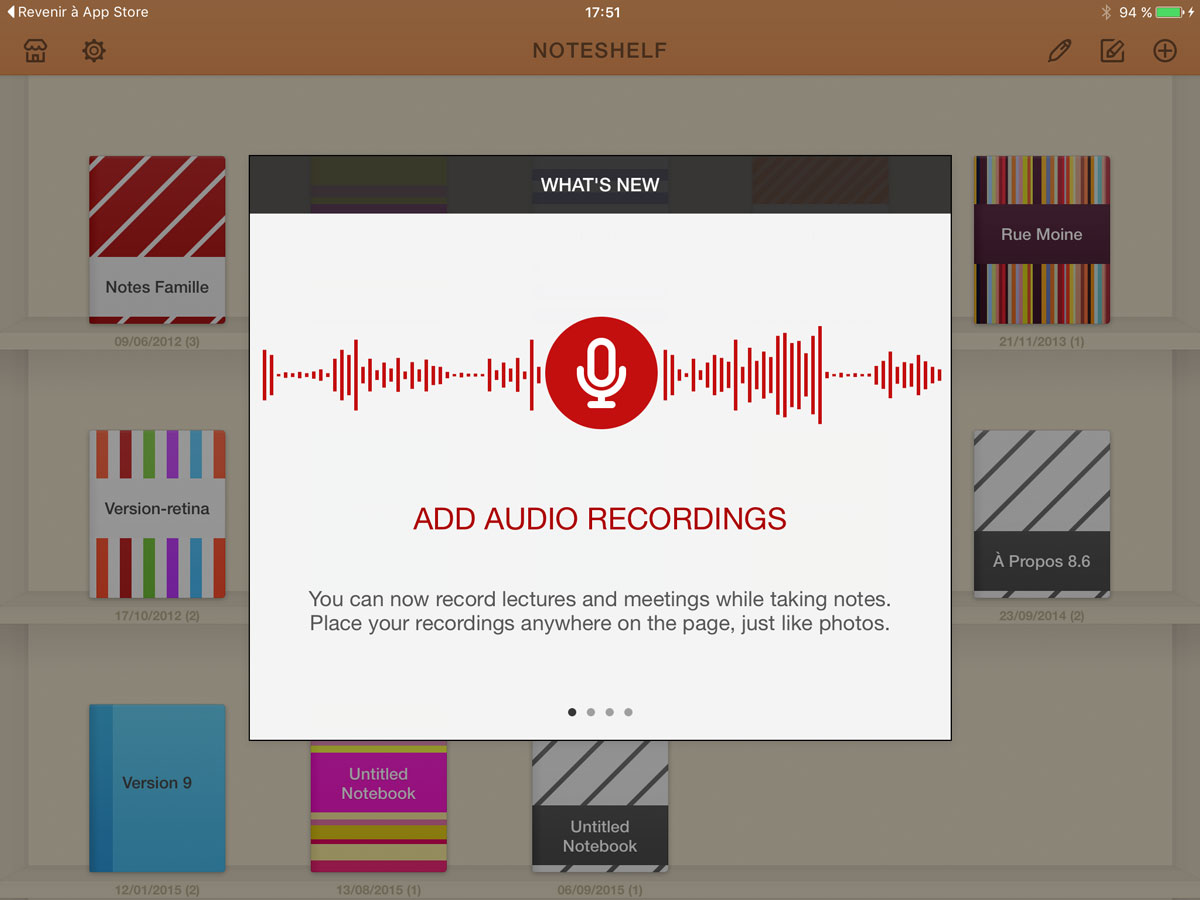Click the date 13/08/2015 (1)
This screenshot has height=900, width=1200.
(379, 890)
